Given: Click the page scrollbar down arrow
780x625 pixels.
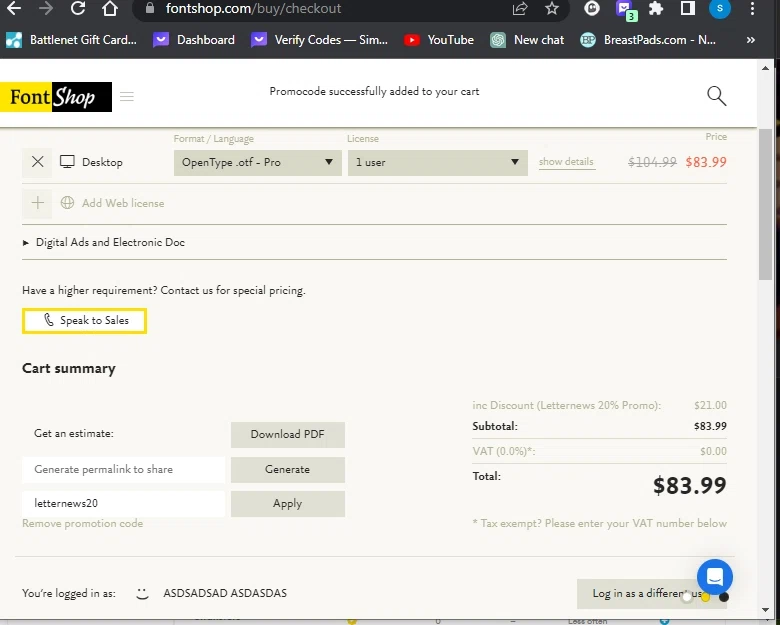Looking at the screenshot, I should click(766, 610).
